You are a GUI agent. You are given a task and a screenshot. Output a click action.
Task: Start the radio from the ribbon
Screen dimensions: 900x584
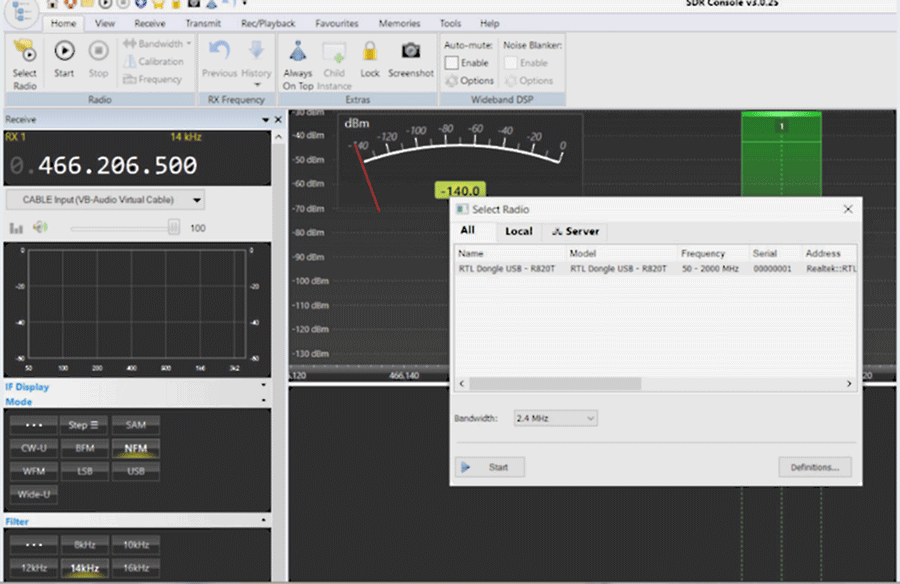tap(64, 59)
